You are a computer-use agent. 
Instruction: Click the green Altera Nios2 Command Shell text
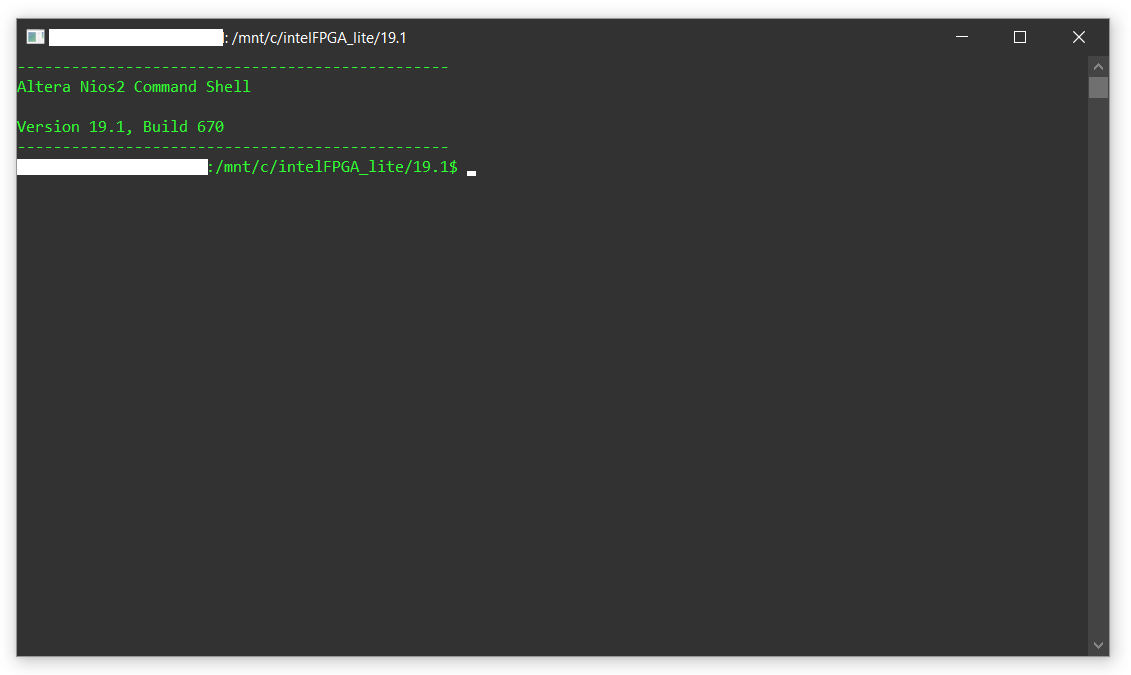tap(132, 86)
